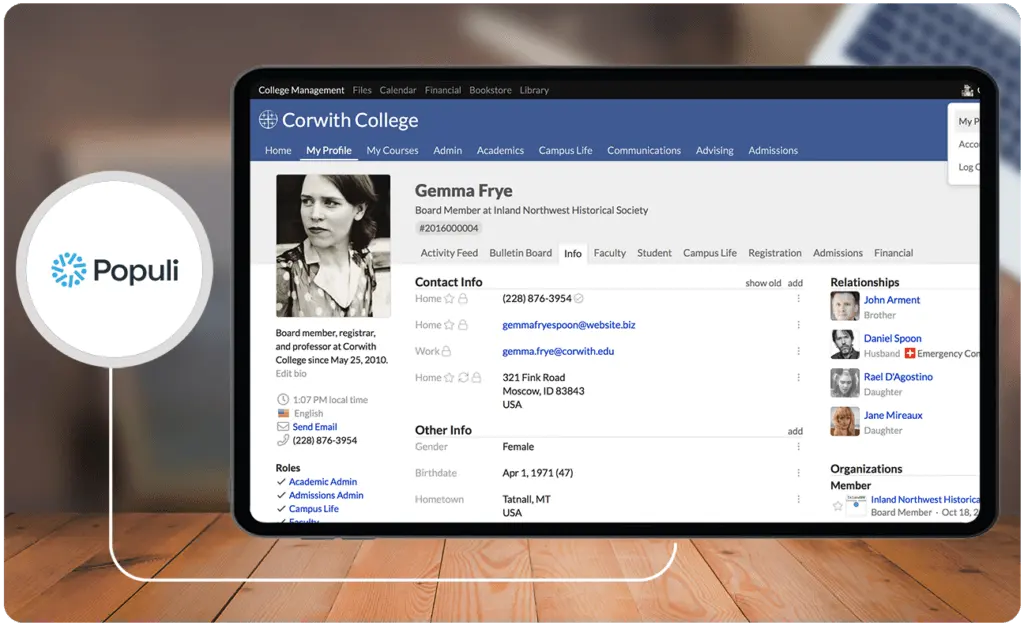Click the sync icon on Home address row

pyautogui.click(x=463, y=377)
